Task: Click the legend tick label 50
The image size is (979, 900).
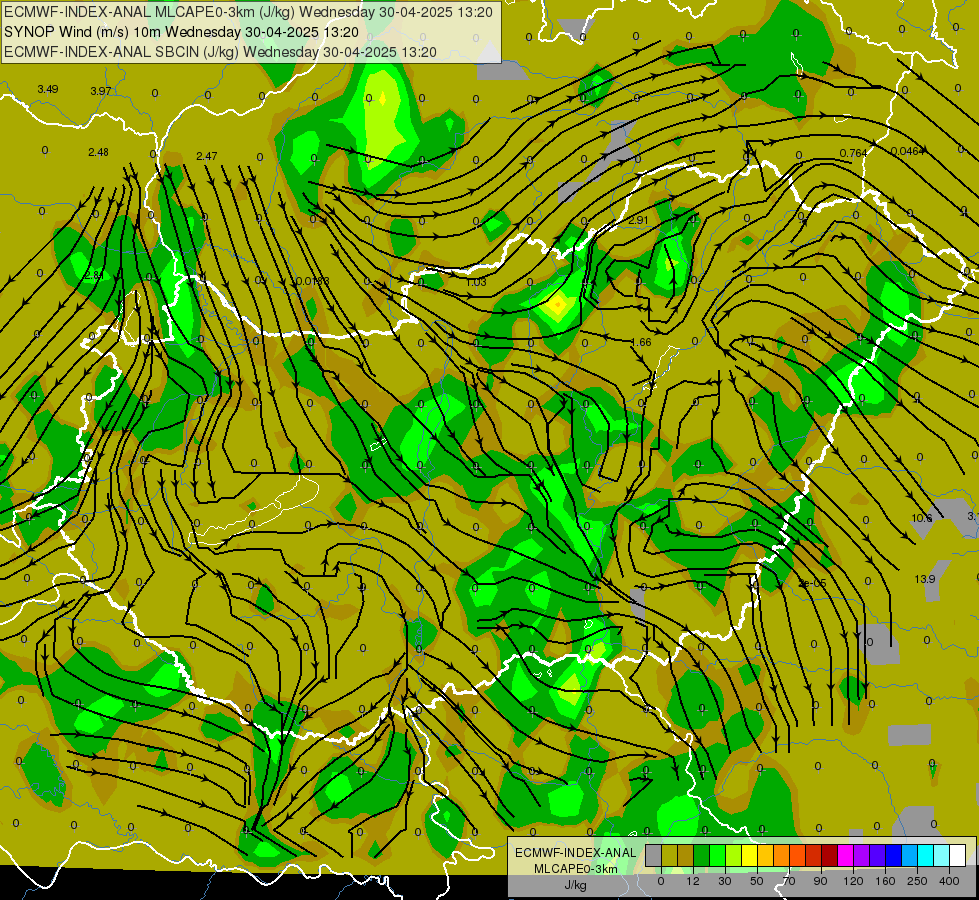Action: point(757,881)
